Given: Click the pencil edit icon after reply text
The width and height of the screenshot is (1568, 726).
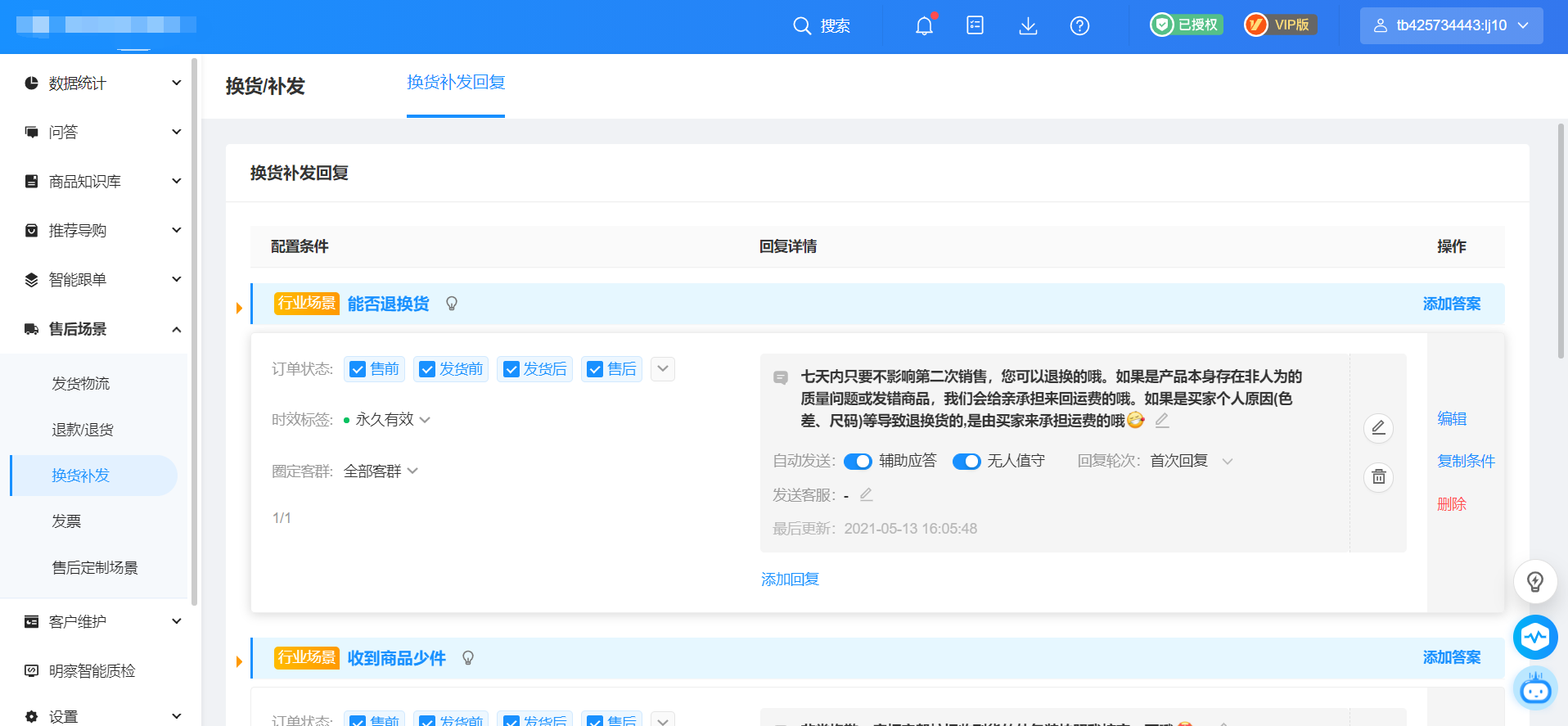Looking at the screenshot, I should (1162, 420).
